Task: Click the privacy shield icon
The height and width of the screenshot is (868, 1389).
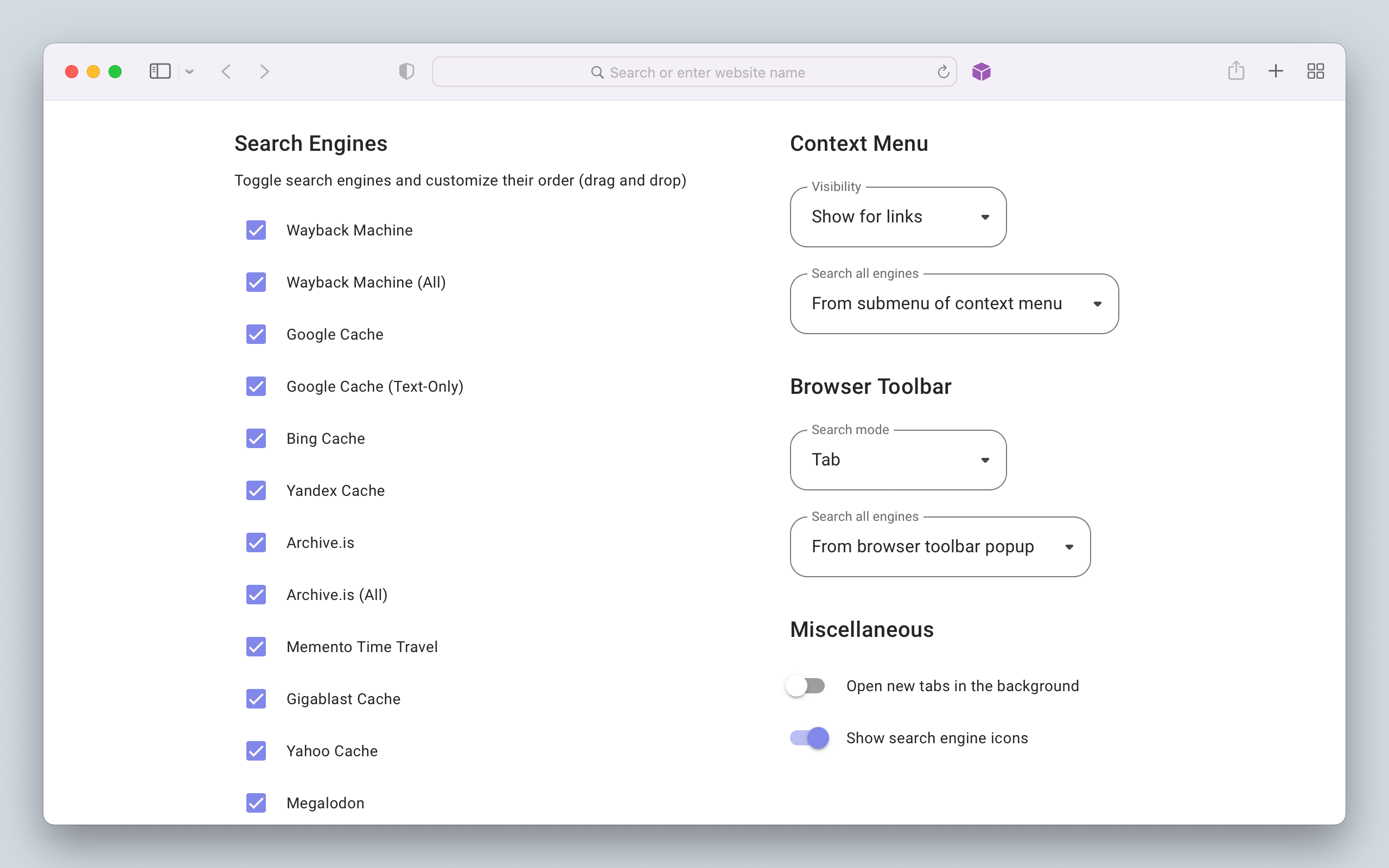Action: [406, 72]
